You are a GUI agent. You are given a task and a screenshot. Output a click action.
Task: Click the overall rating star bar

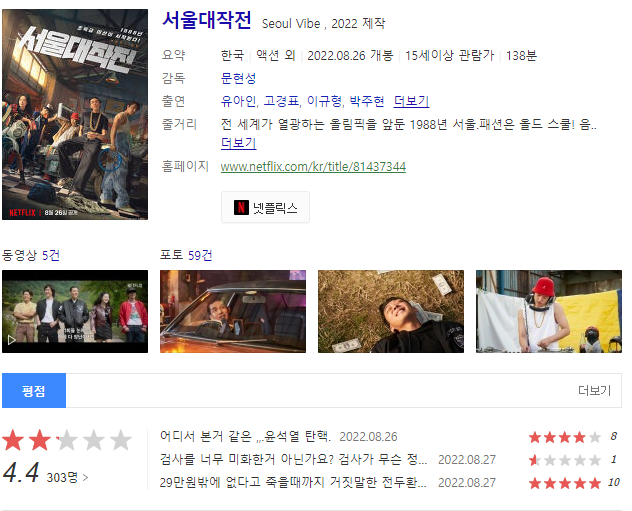click(x=67, y=440)
